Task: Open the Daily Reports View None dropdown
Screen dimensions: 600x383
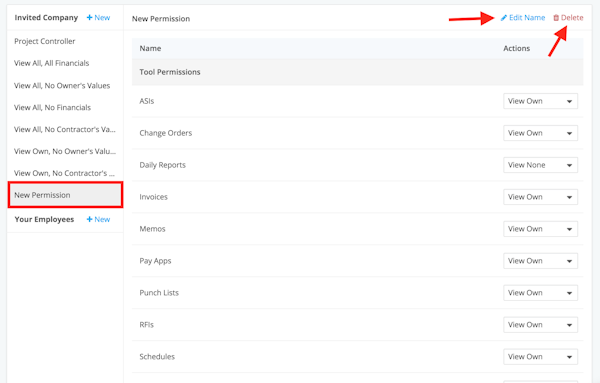Action: tap(540, 165)
